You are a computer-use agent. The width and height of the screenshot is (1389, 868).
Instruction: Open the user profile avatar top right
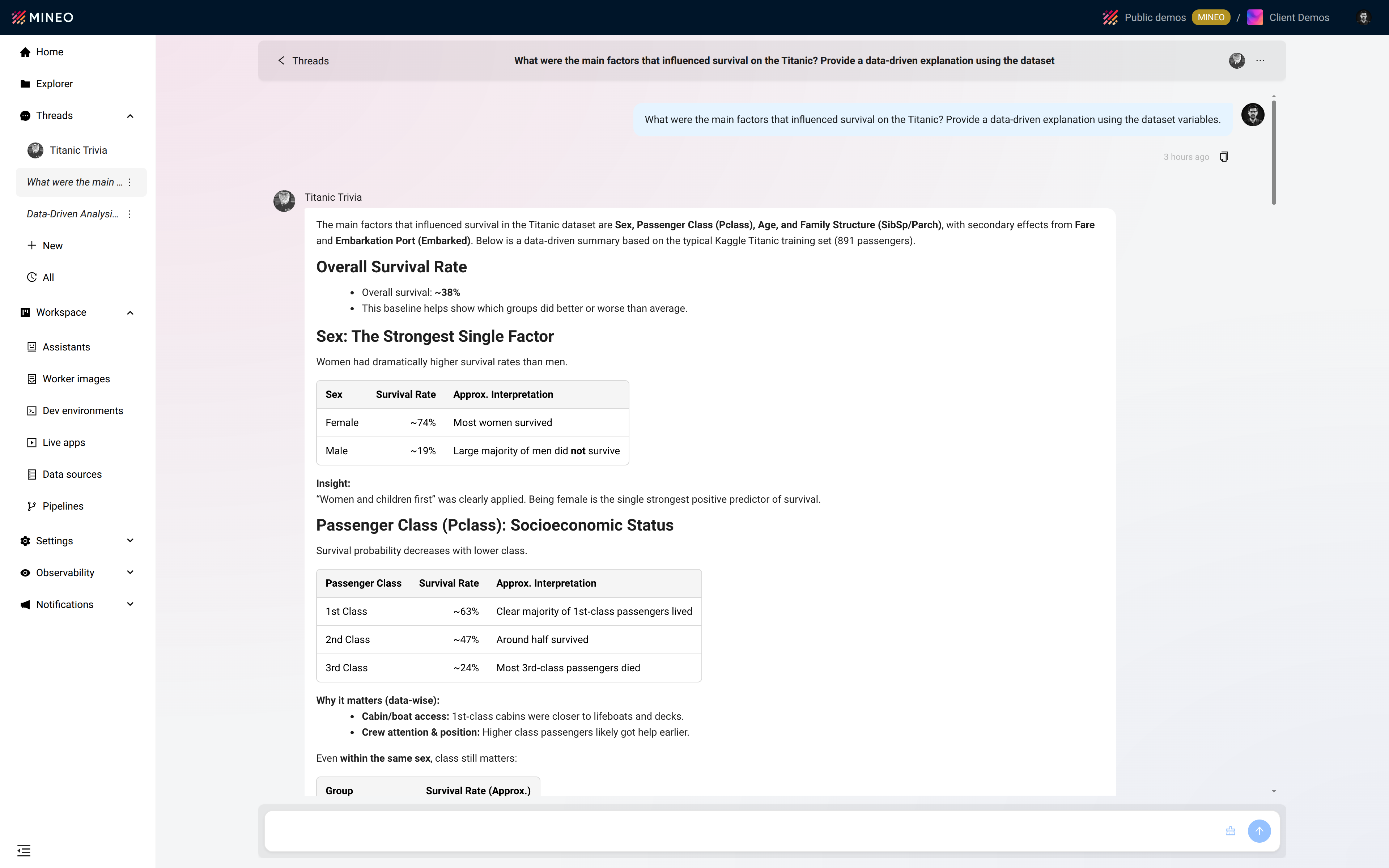(x=1364, y=17)
